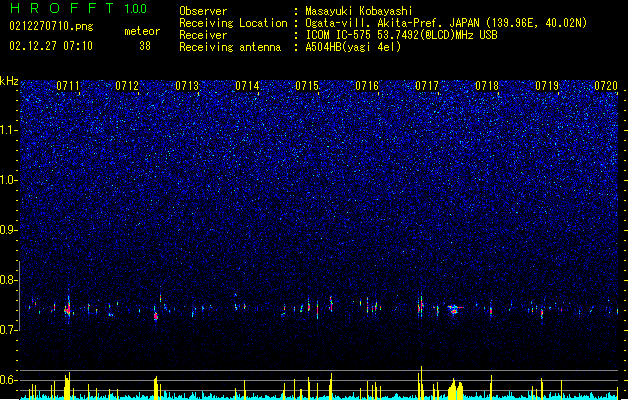Click the 0.7 kHz axis label
The image size is (629, 400).
8,330
